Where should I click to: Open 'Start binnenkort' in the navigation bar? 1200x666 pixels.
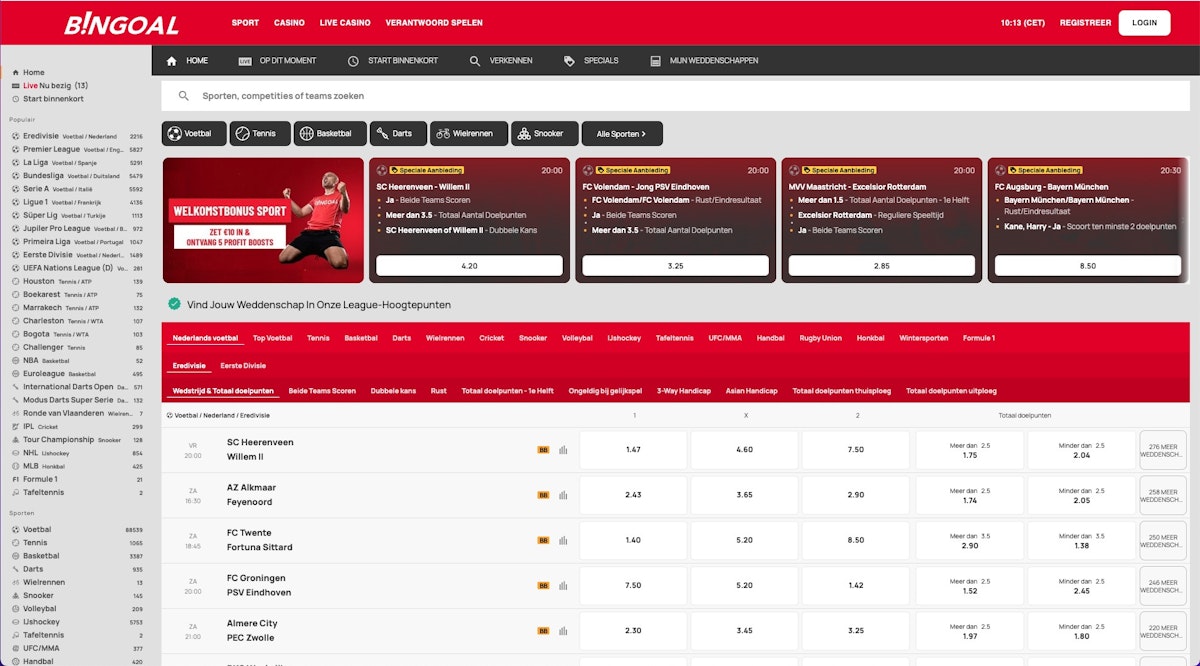click(x=392, y=61)
